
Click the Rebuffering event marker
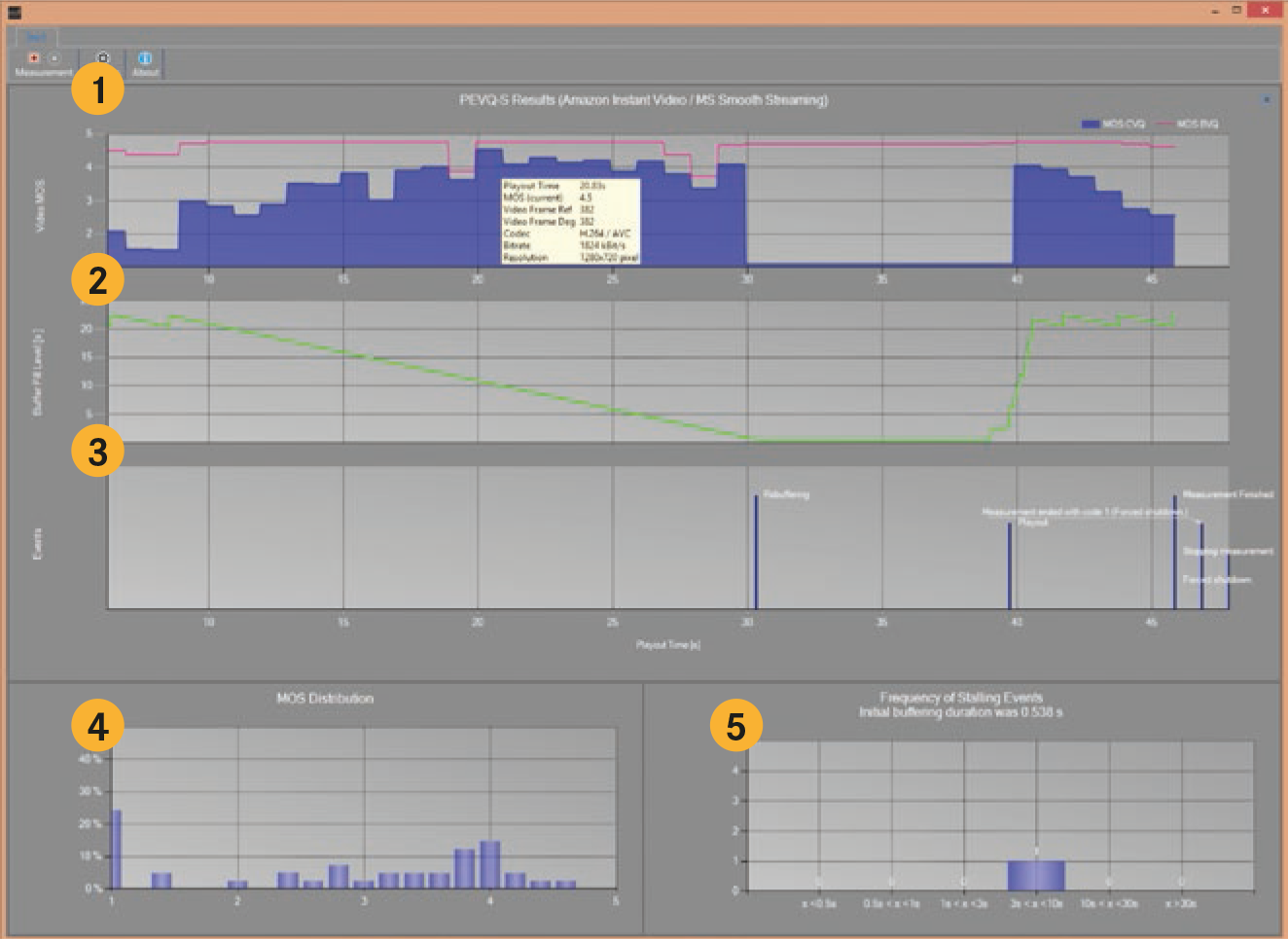pos(756,552)
